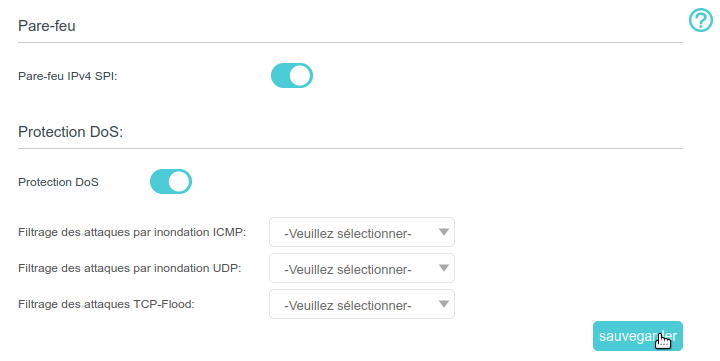This screenshot has height=361, width=720.
Task: Click the Filtrage des attaques TCP-Flood label
Action: [x=107, y=304]
